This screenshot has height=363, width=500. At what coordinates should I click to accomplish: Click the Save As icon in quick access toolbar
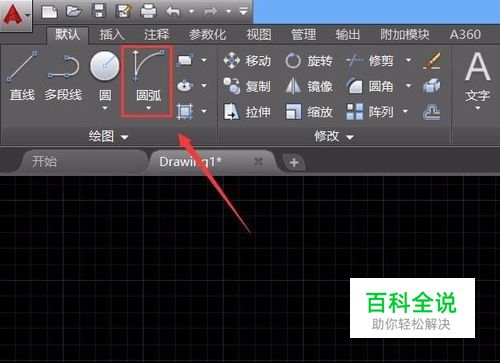pos(123,12)
